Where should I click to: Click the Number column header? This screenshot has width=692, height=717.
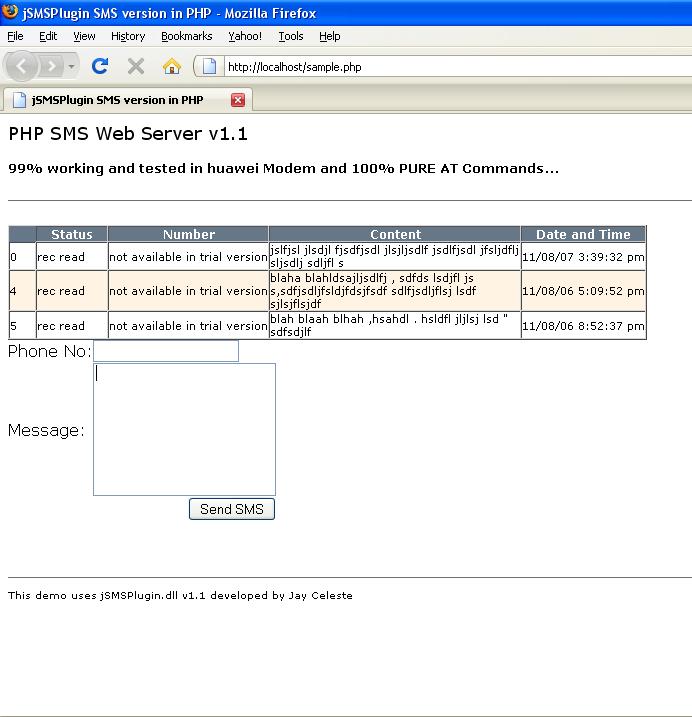tap(188, 234)
